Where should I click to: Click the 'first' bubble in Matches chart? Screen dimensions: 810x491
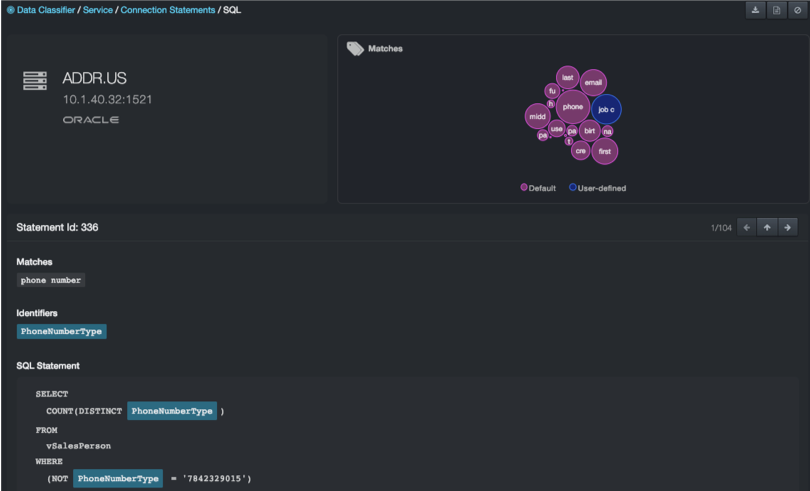pos(604,151)
